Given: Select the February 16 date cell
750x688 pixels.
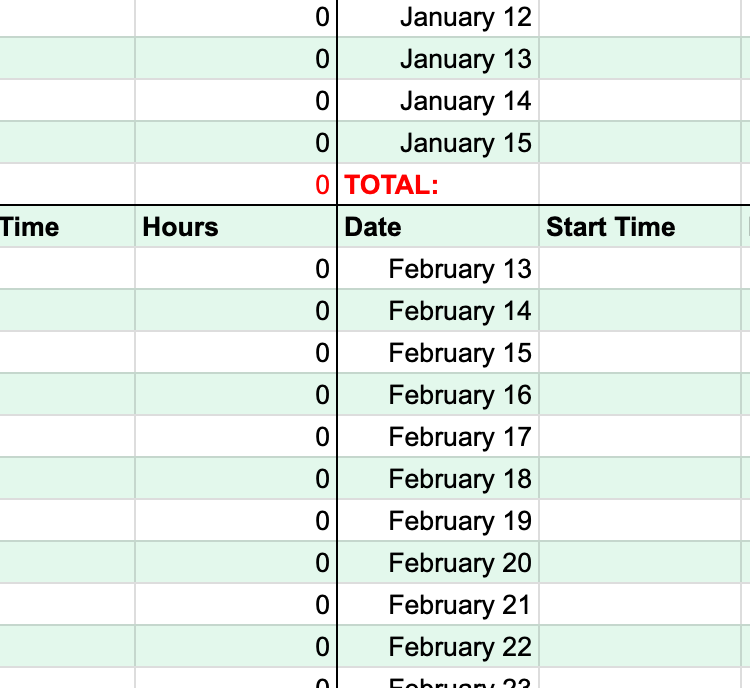Looking at the screenshot, I should pos(440,395).
